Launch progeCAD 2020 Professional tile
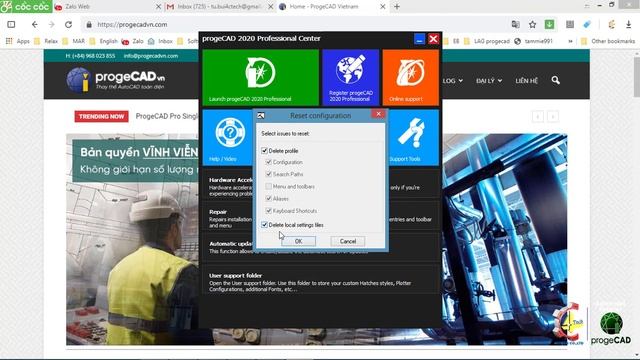This screenshot has width=640, height=360. 260,78
